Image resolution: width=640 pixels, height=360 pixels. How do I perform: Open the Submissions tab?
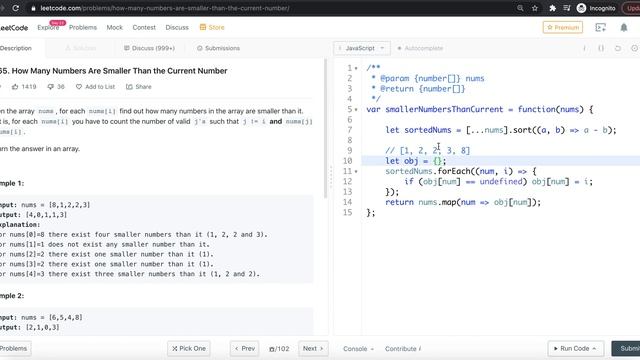218,48
